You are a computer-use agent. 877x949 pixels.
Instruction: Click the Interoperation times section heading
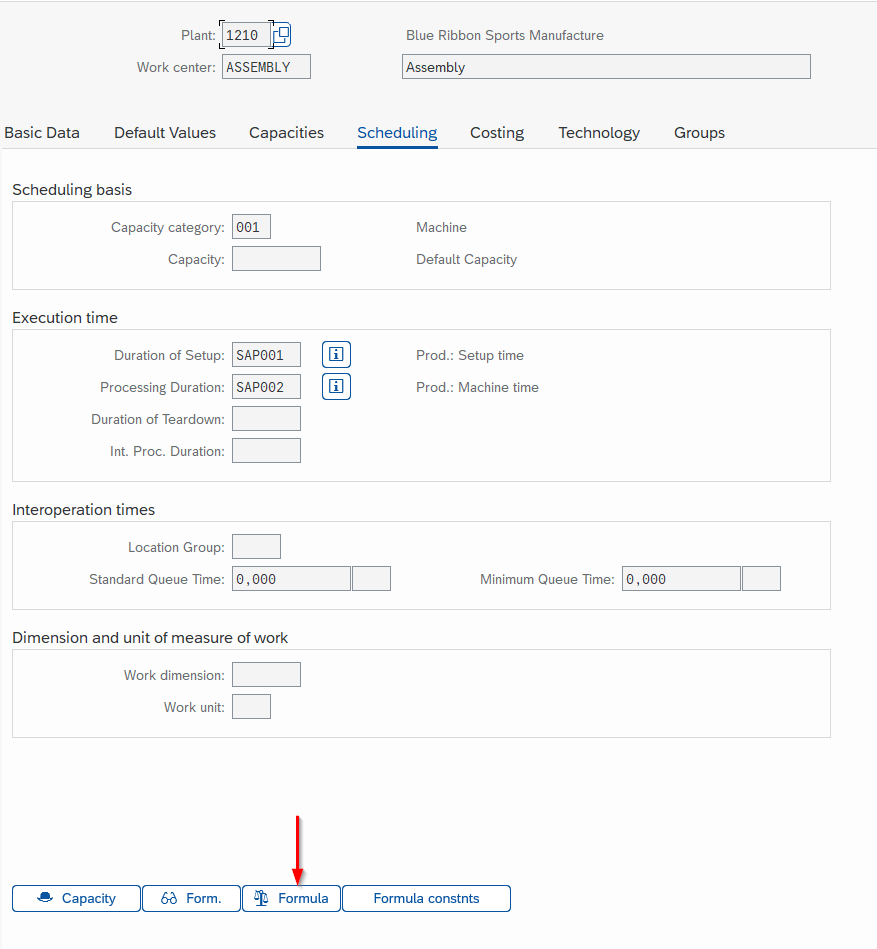[x=84, y=510]
